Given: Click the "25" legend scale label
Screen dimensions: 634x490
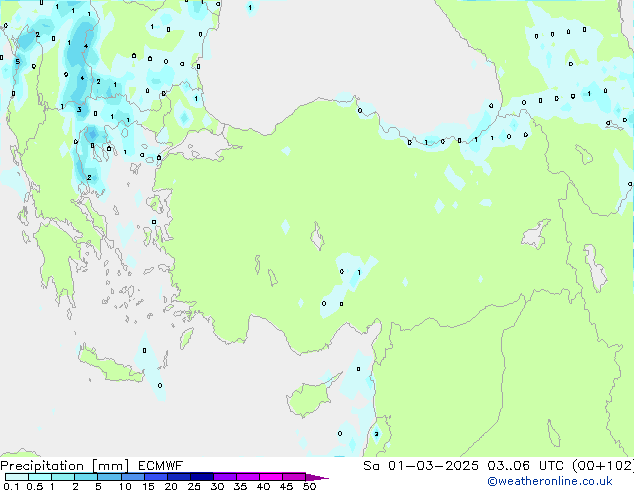Looking at the screenshot, I should tap(194, 486).
